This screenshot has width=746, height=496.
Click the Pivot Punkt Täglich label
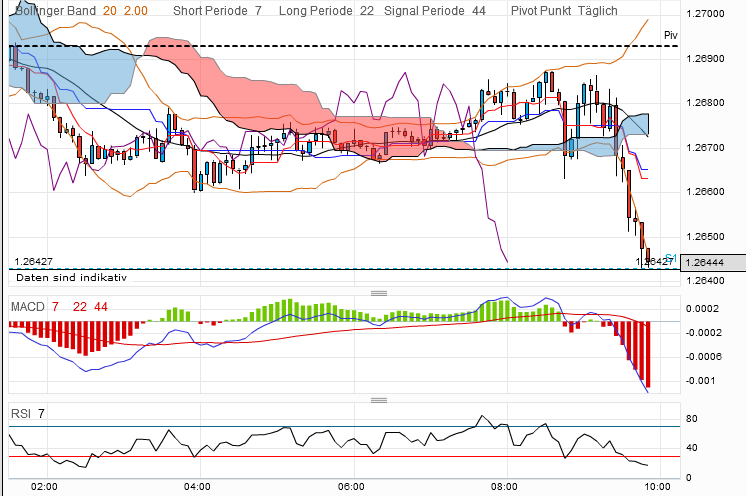[x=564, y=10]
